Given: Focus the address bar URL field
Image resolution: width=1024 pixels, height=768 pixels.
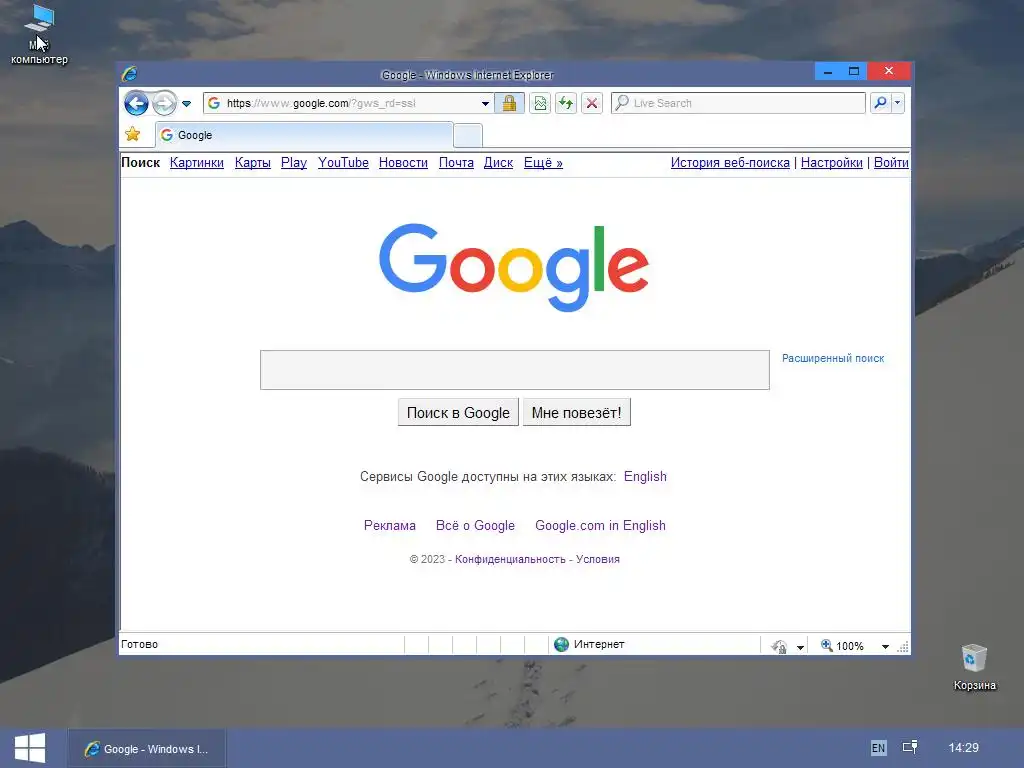Looking at the screenshot, I should tap(349, 103).
